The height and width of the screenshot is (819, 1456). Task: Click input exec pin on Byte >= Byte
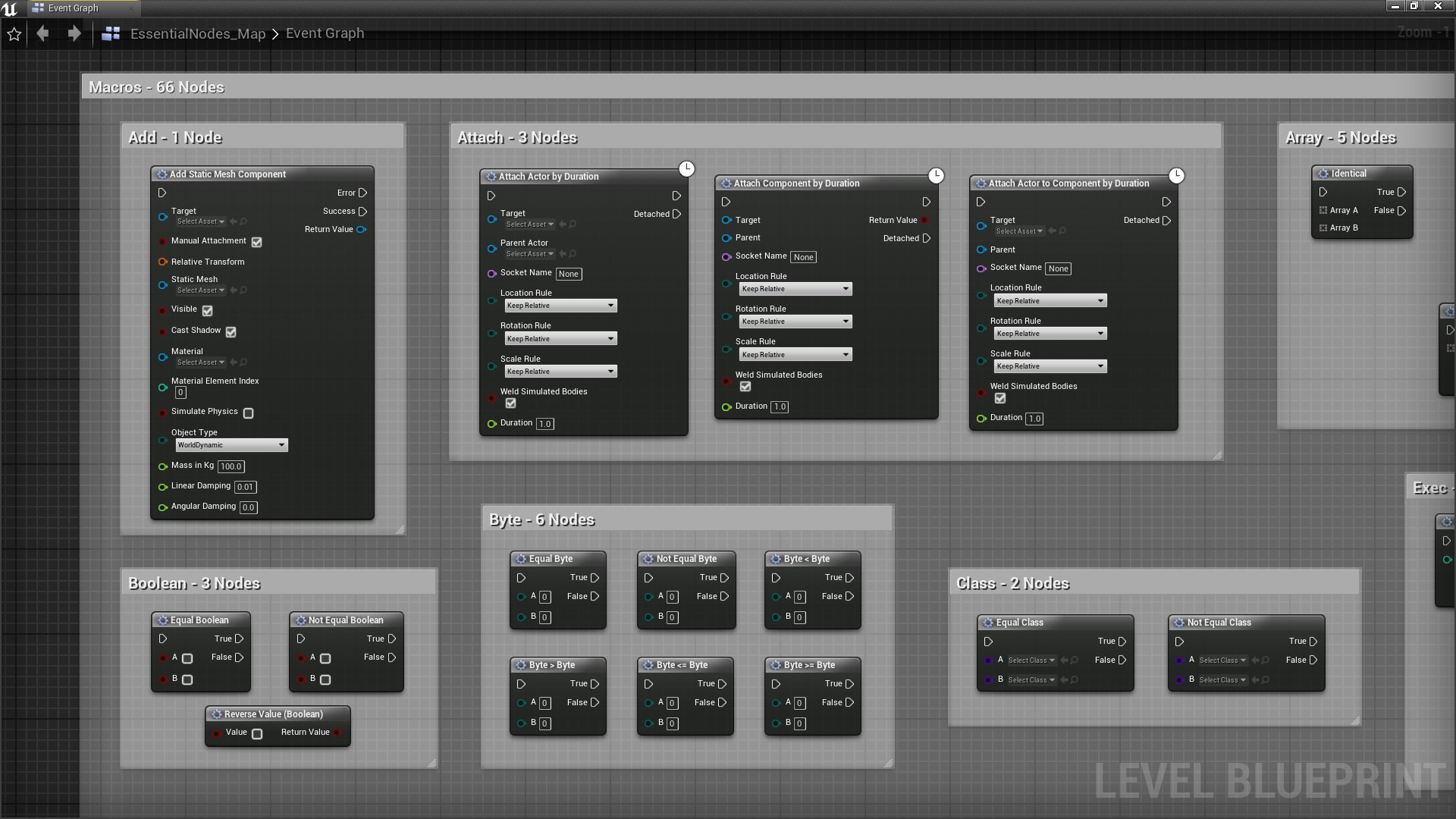(776, 684)
